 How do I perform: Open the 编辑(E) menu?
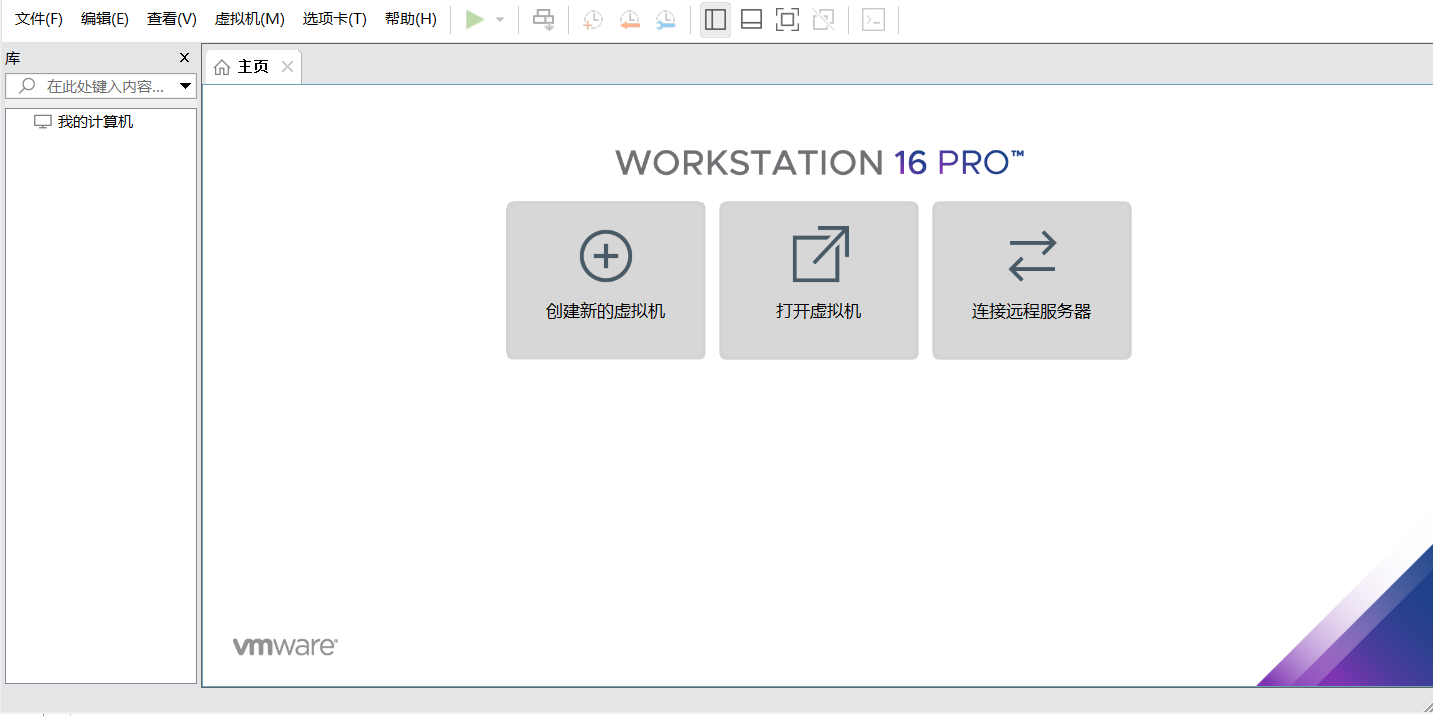pos(105,19)
